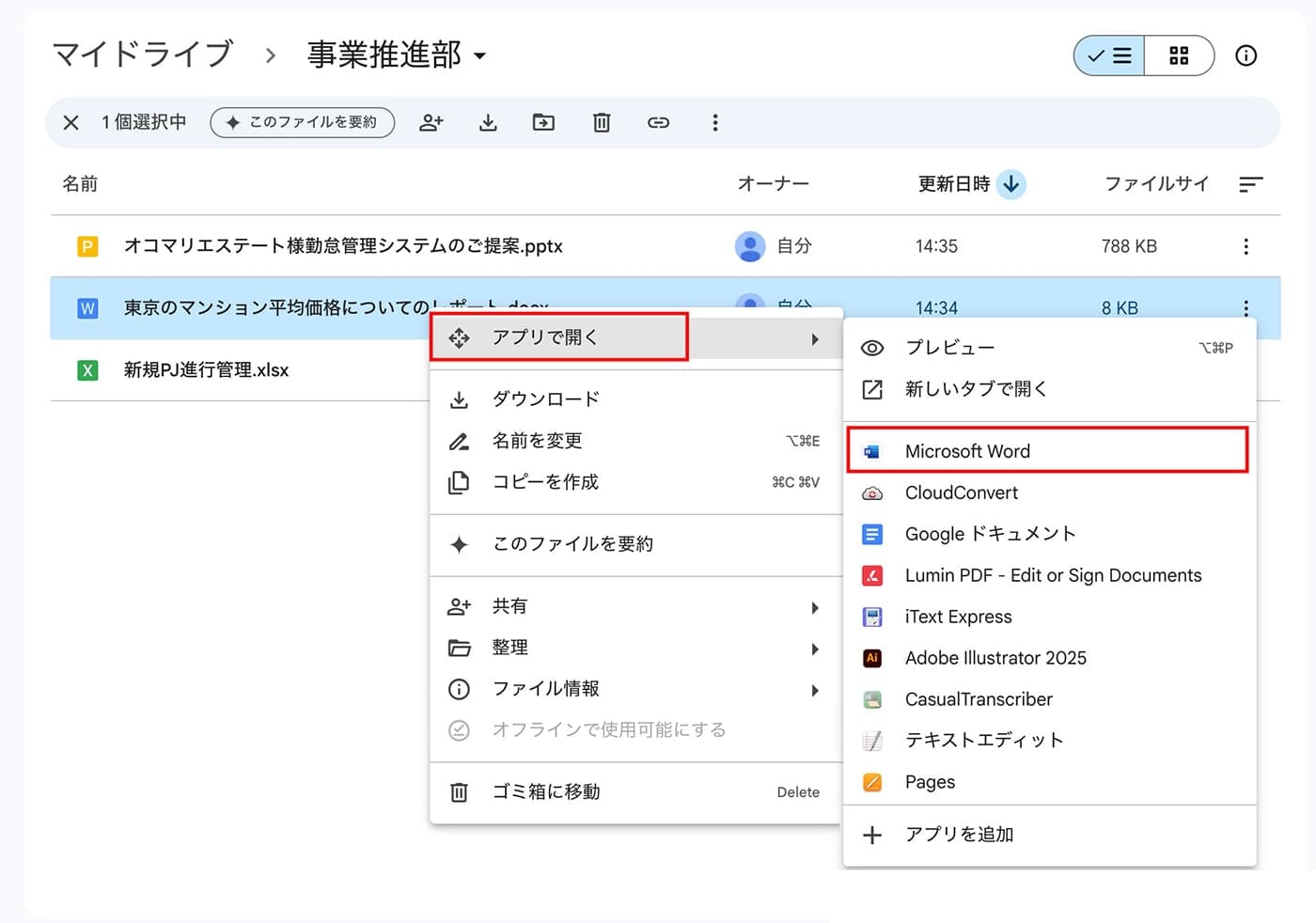This screenshot has width=1316, height=923.
Task: Choose このファイルを要約 in context menu
Action: 635,544
